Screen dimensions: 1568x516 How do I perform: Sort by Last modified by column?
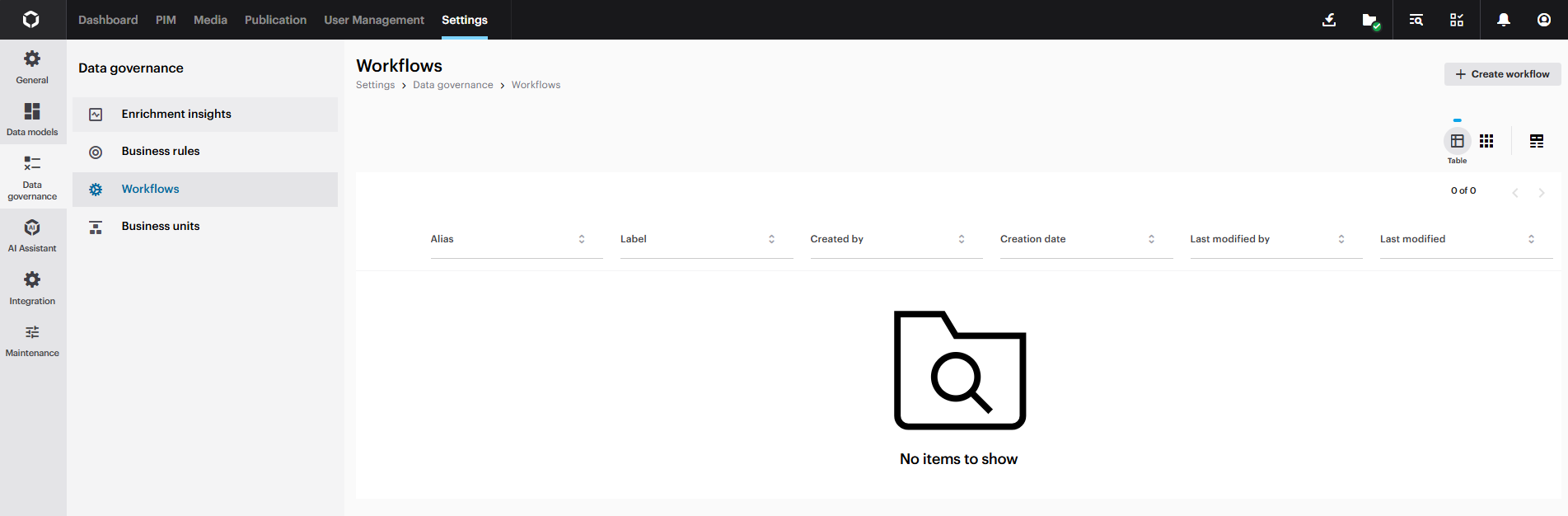pos(1341,239)
